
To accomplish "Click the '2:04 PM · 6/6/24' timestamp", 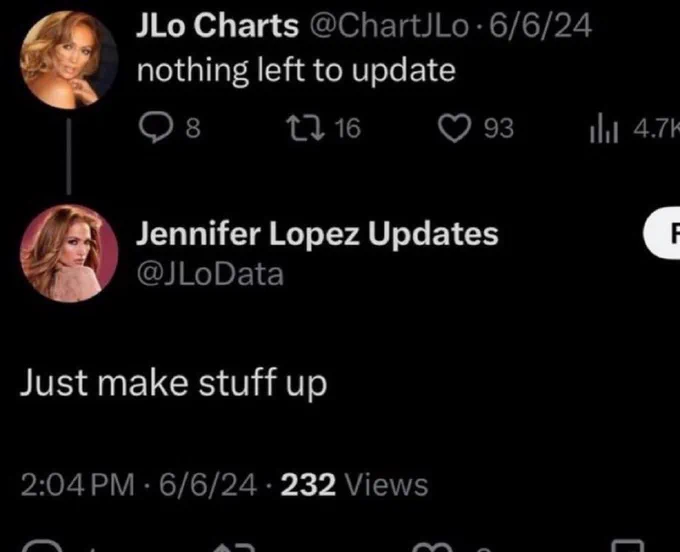I will 139,484.
